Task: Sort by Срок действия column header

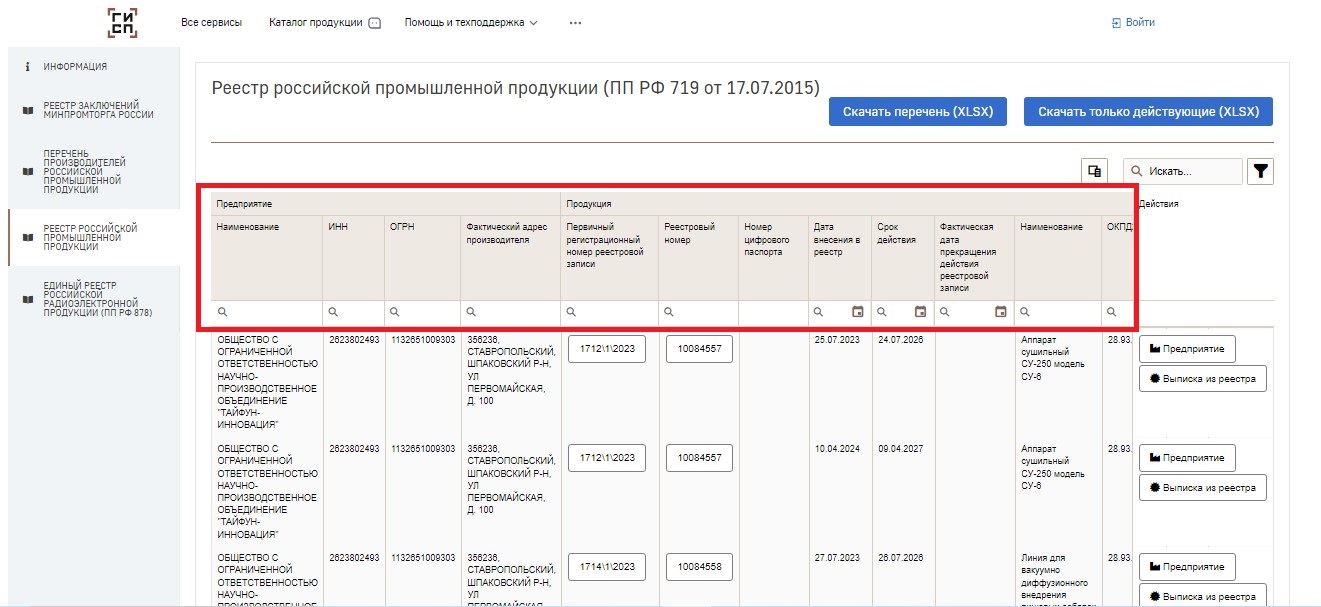Action: coord(896,233)
